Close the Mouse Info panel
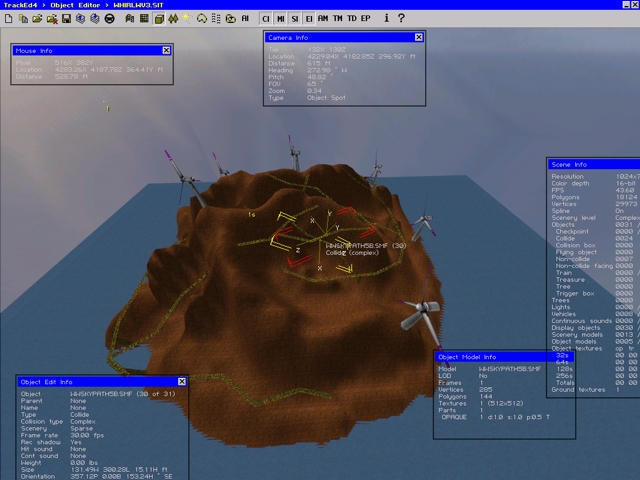Screen dimensions: 640x480 [166, 50]
